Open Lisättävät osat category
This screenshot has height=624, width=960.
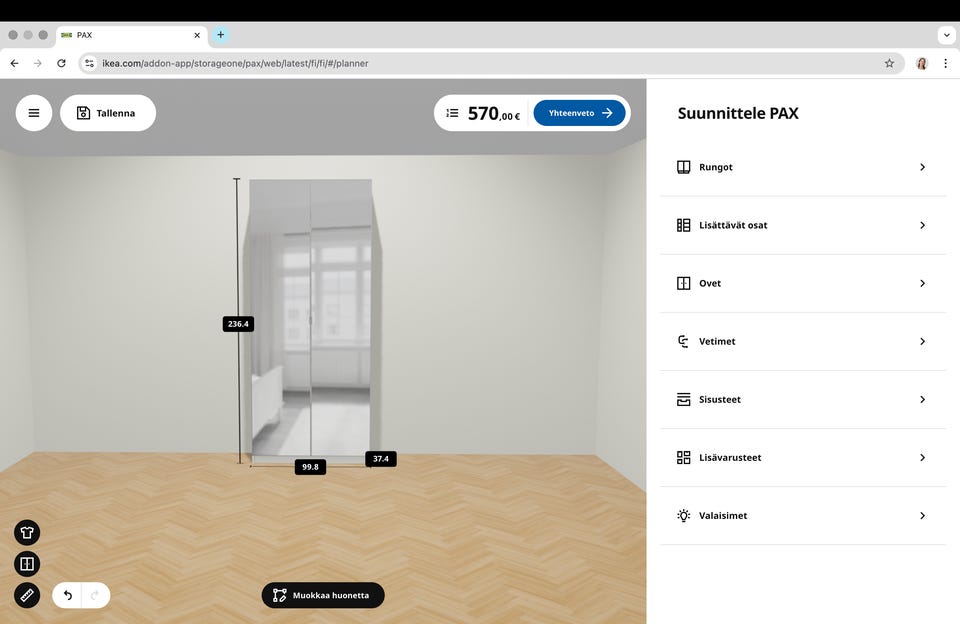(803, 225)
